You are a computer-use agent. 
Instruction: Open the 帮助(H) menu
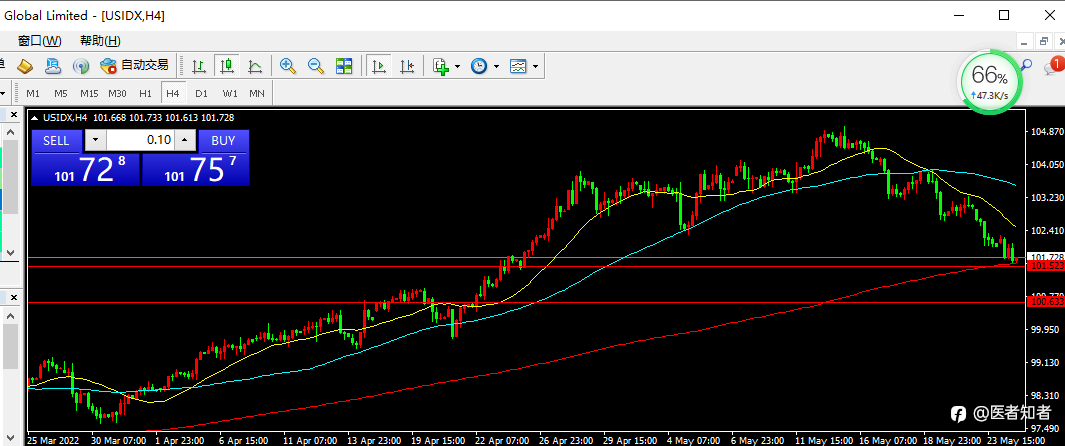click(101, 41)
